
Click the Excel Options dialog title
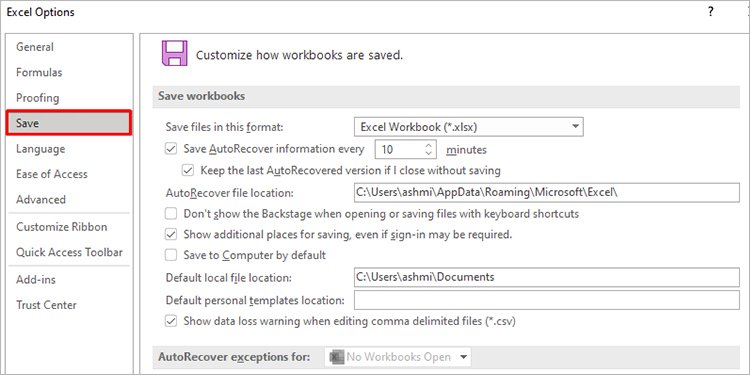pos(40,12)
